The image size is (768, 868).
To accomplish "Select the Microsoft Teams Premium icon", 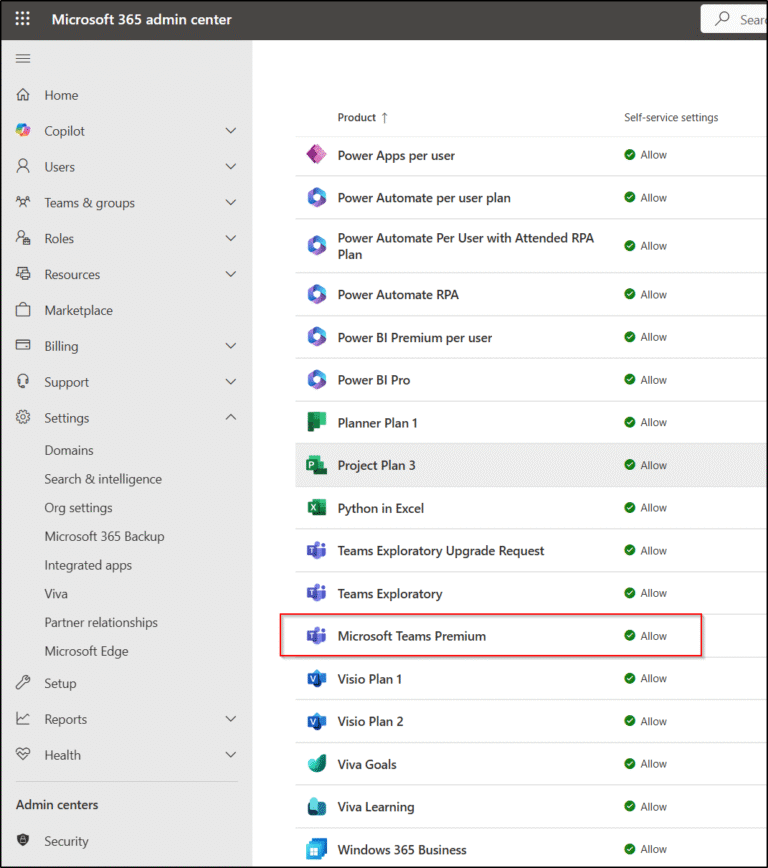I will [316, 635].
